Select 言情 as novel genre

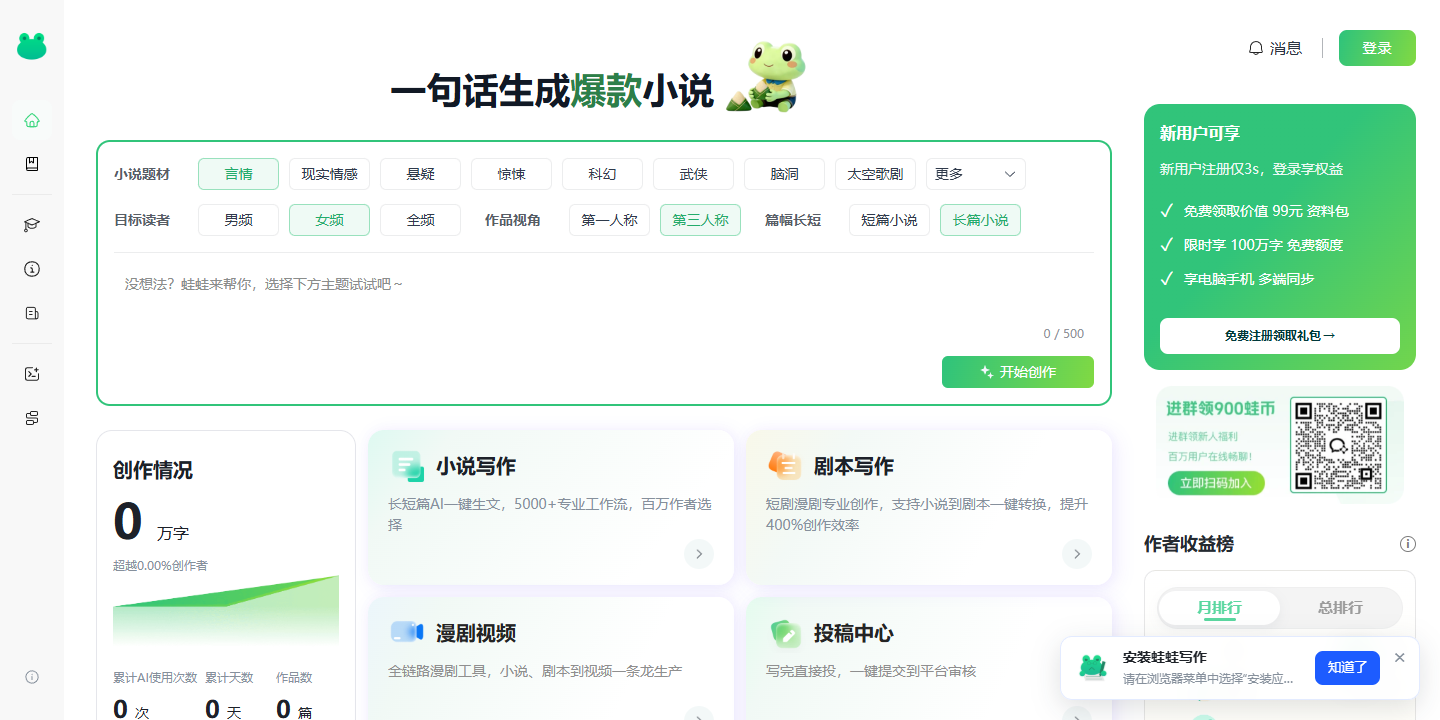click(x=238, y=174)
